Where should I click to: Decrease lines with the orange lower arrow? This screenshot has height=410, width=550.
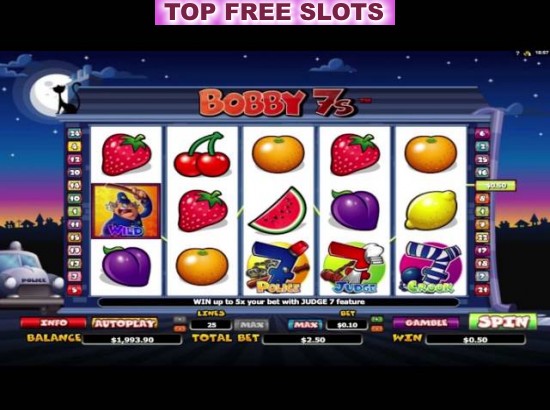[180, 329]
